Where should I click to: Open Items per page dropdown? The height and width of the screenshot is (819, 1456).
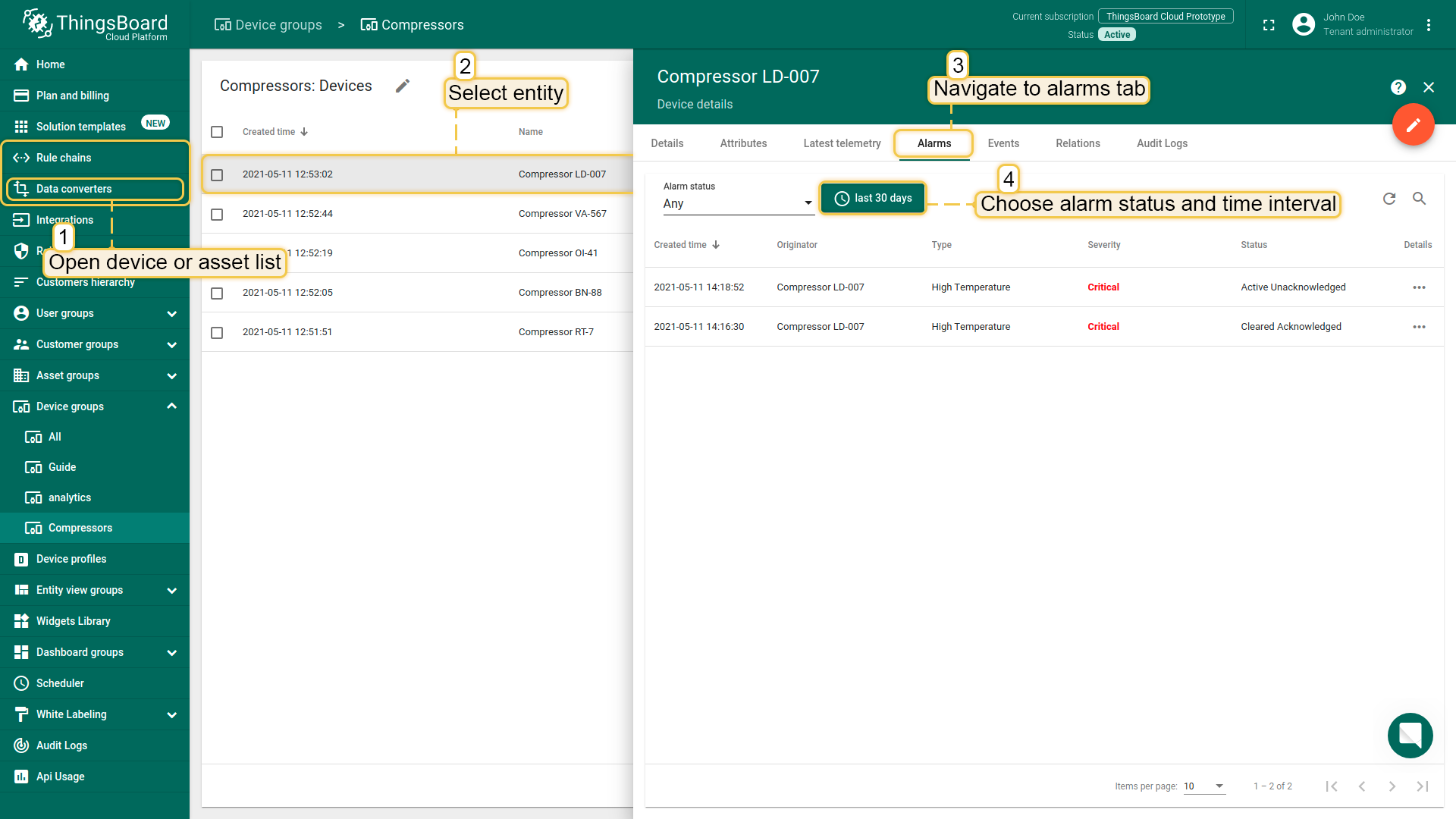(x=1204, y=786)
